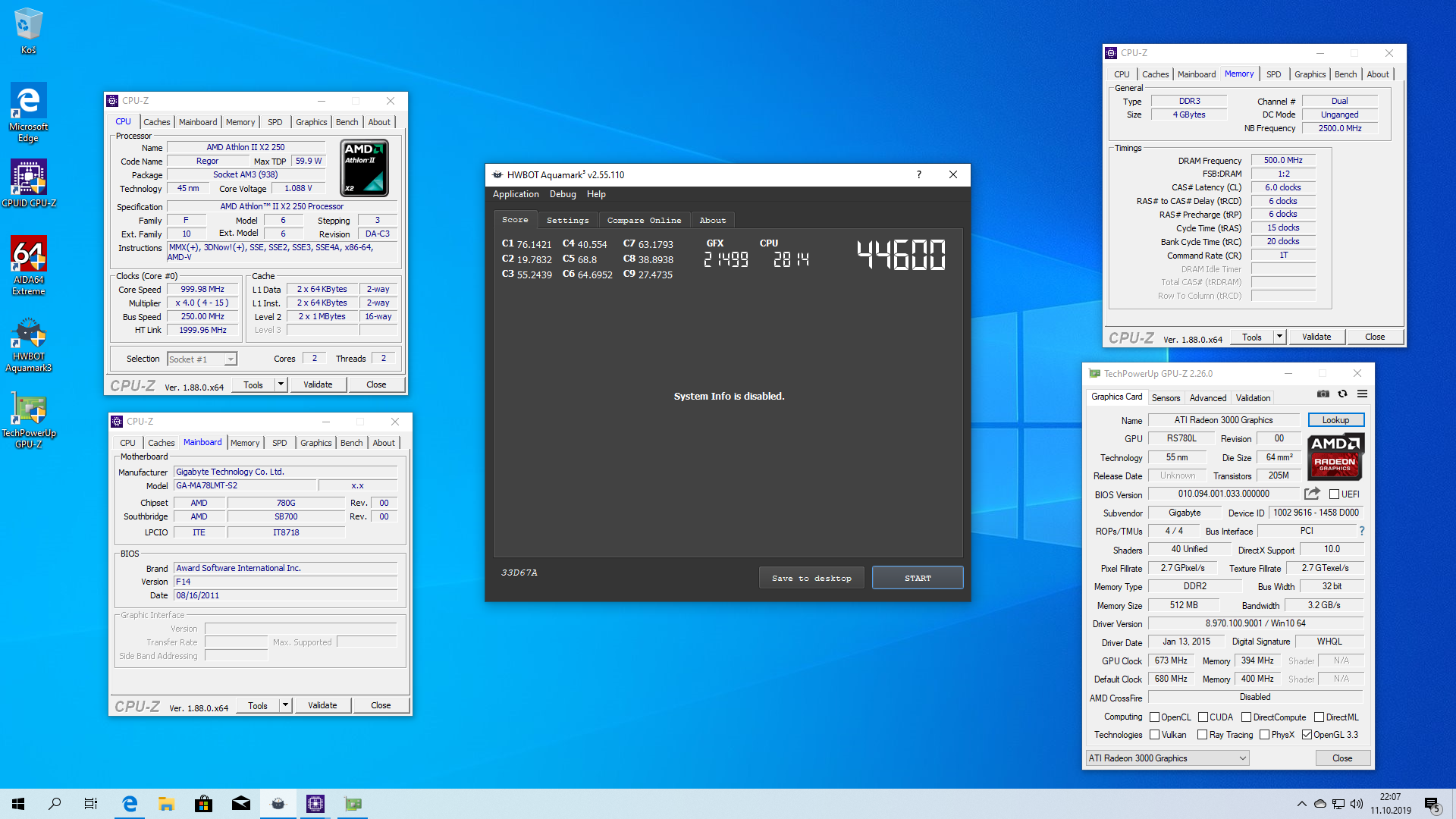The width and height of the screenshot is (1456, 819).
Task: Click the motherboard Model field GA-MA78LMT-S2
Action: pyautogui.click(x=245, y=485)
